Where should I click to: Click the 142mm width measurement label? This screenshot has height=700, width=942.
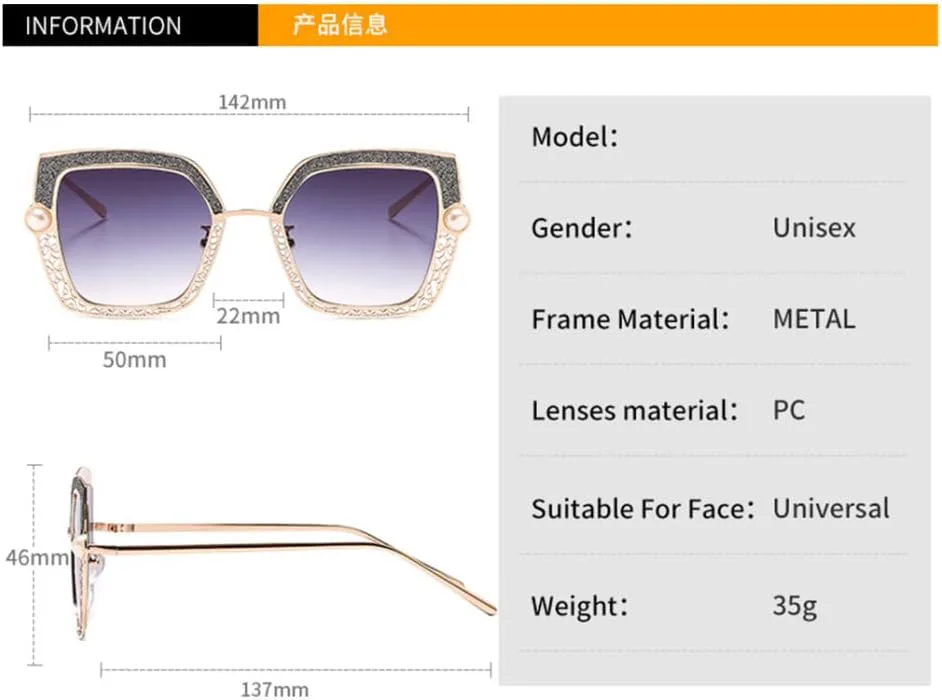pos(252,102)
